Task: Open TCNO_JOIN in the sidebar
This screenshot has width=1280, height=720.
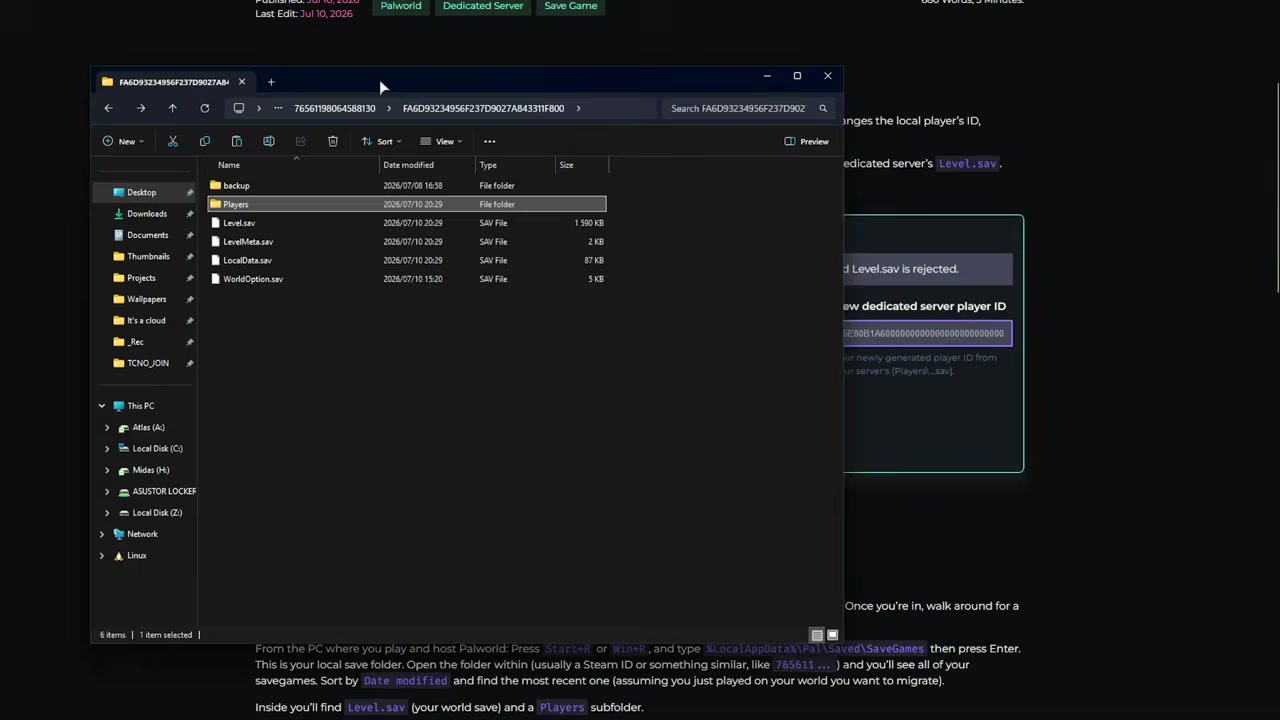Action: click(148, 363)
